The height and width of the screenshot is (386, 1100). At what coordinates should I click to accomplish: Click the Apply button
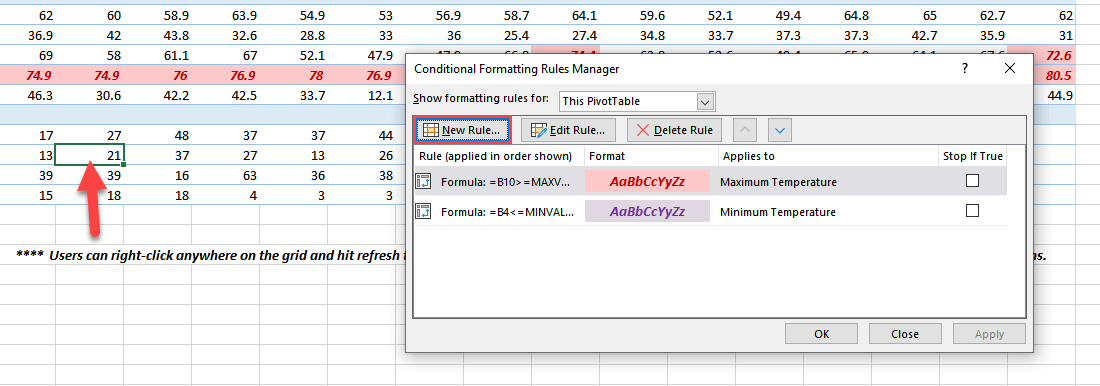(x=989, y=334)
